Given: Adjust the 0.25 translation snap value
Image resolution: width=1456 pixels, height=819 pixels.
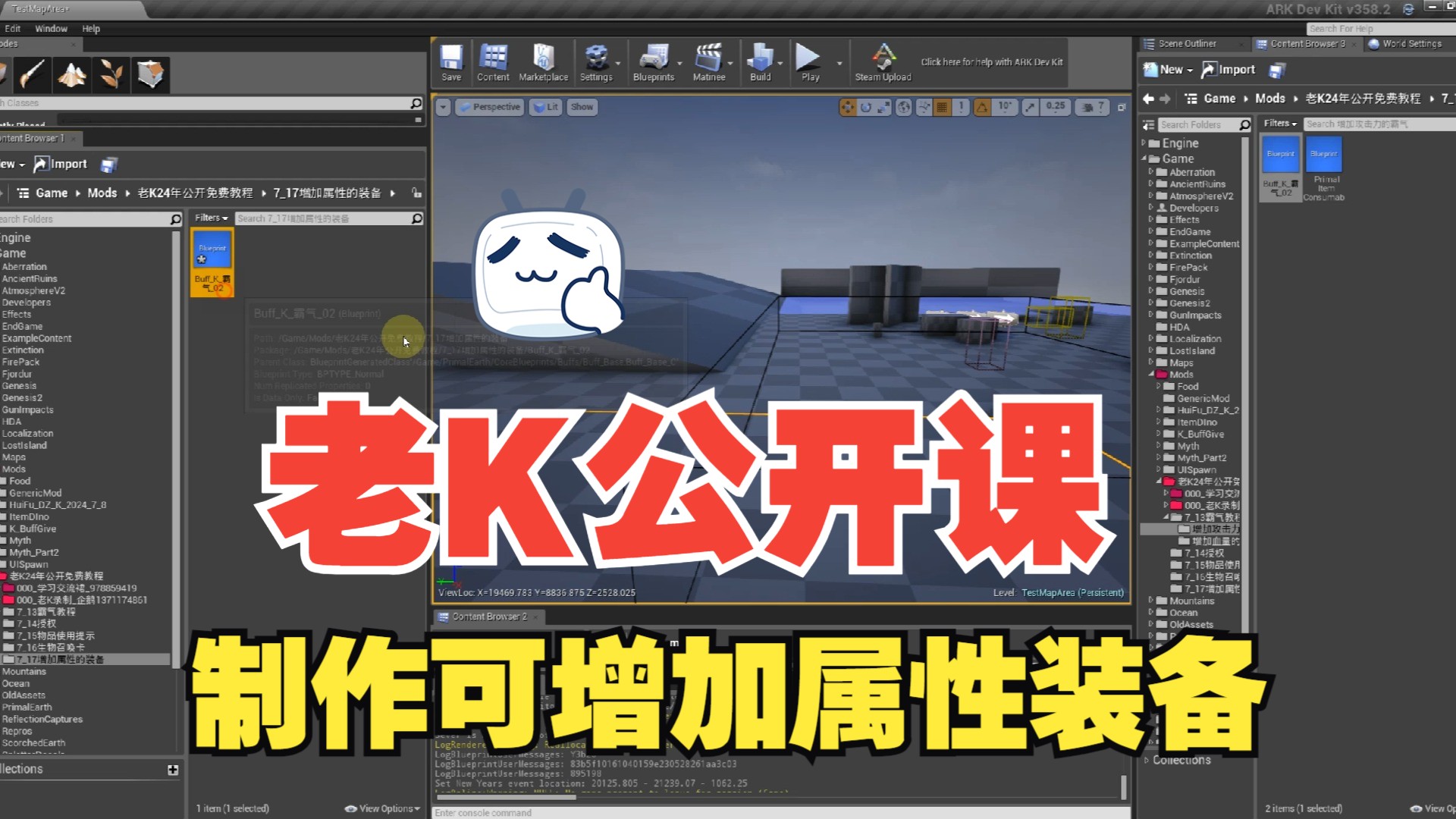Looking at the screenshot, I should pos(1054,107).
